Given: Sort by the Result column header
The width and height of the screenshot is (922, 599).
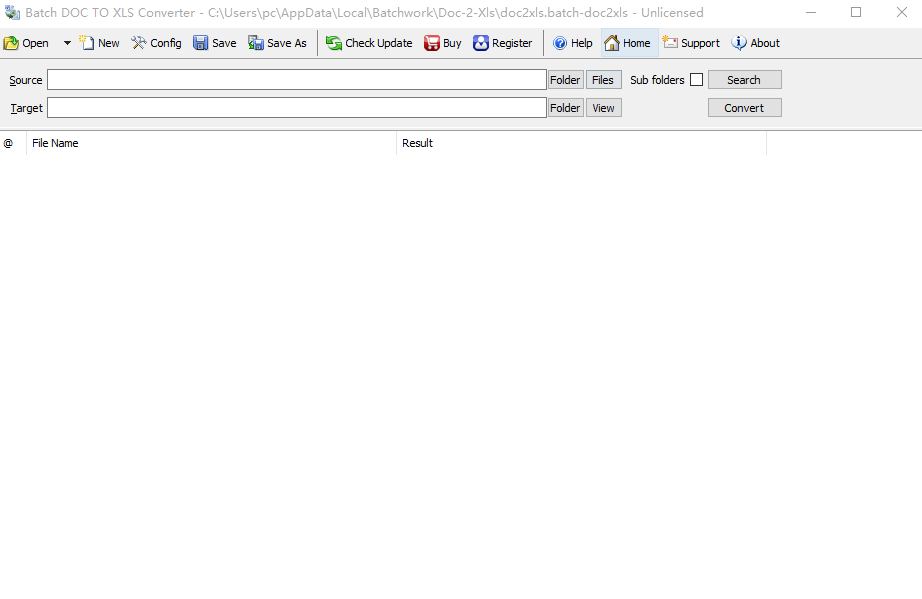Looking at the screenshot, I should [x=582, y=143].
